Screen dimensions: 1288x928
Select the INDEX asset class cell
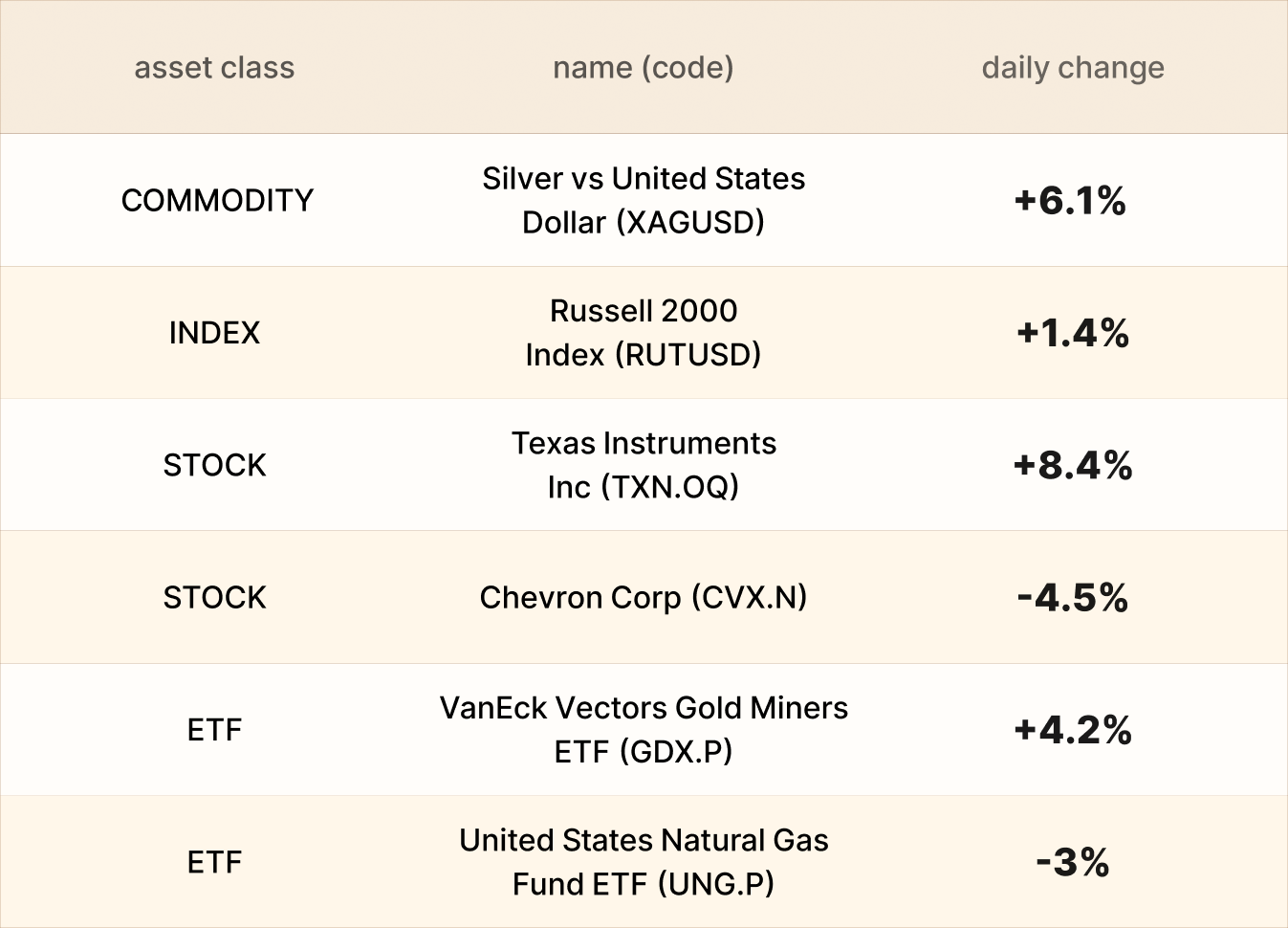click(214, 333)
